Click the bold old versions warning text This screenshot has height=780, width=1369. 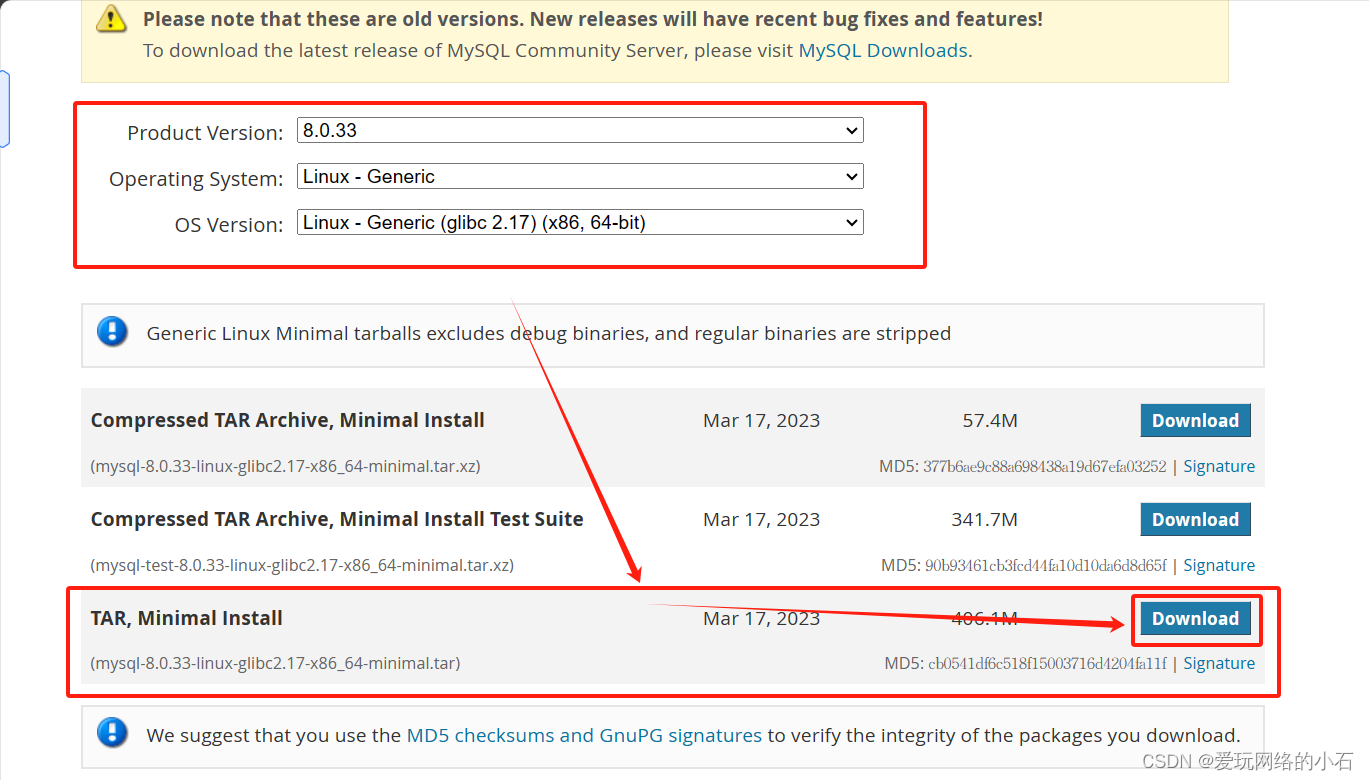593,19
